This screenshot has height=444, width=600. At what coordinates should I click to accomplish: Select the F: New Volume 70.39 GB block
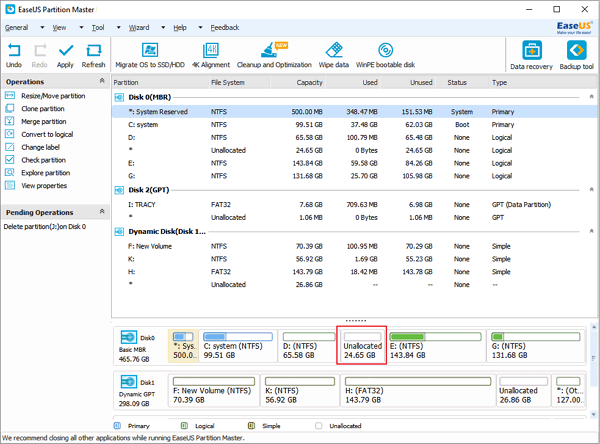[x=214, y=390]
